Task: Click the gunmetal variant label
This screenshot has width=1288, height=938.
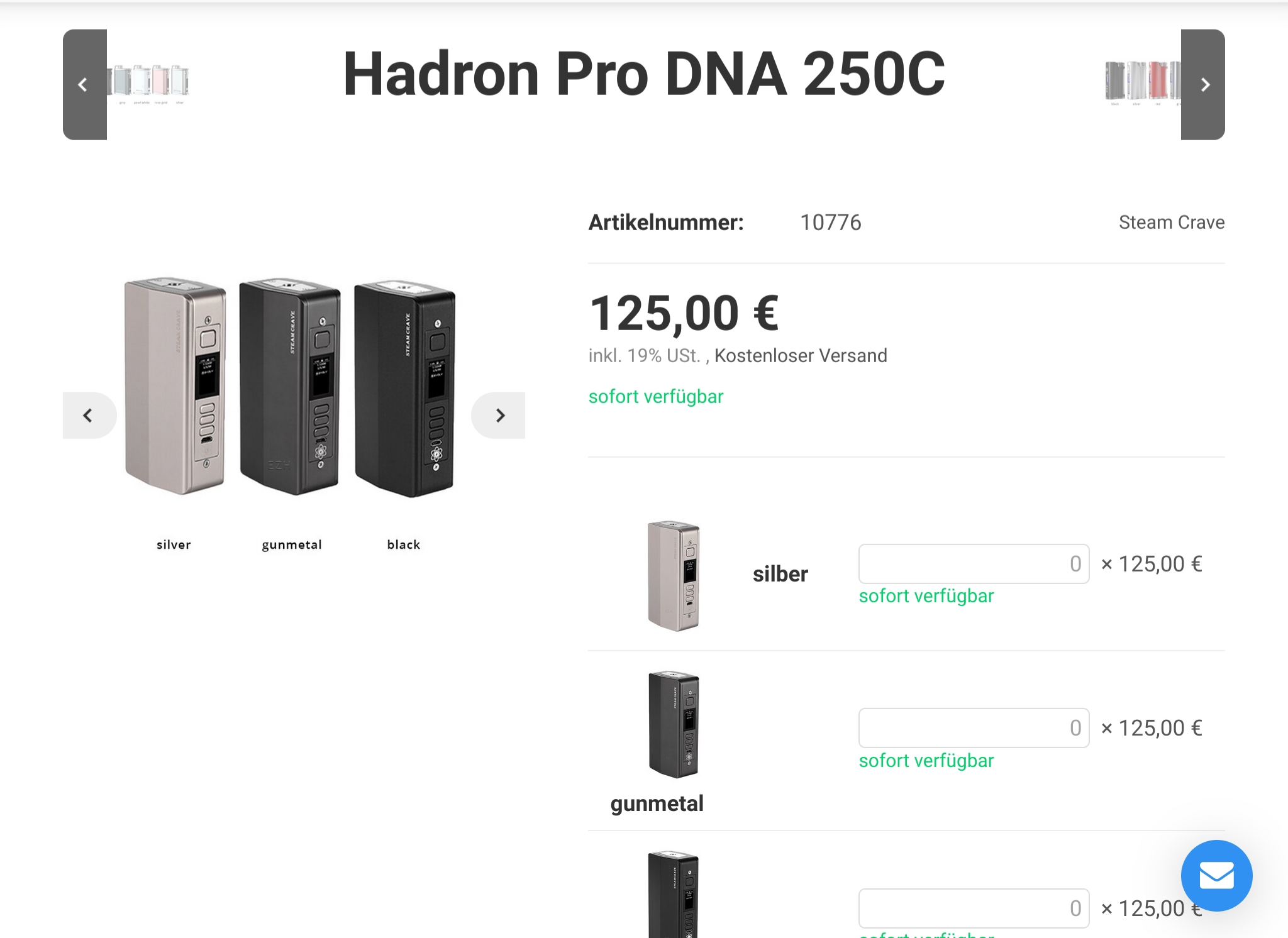Action: pos(657,803)
